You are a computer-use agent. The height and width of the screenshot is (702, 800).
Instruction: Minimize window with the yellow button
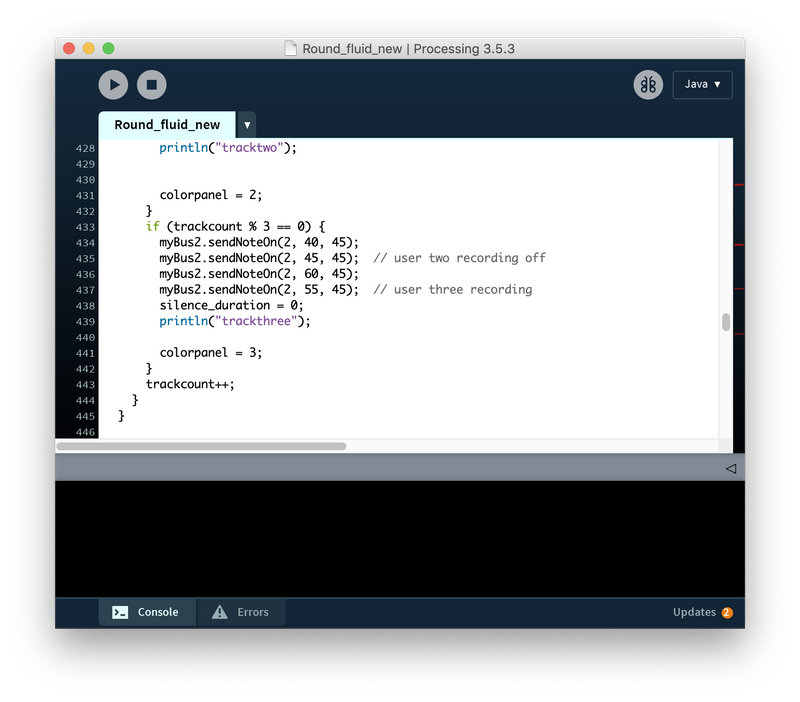pyautogui.click(x=89, y=48)
